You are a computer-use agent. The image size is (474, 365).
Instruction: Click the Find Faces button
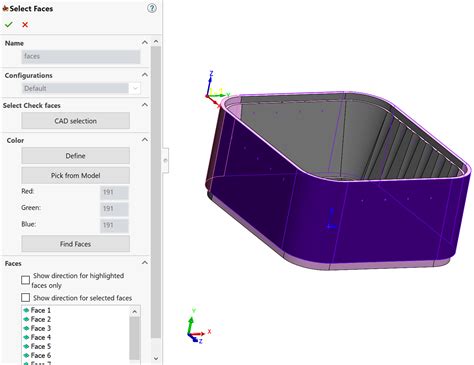(x=76, y=244)
